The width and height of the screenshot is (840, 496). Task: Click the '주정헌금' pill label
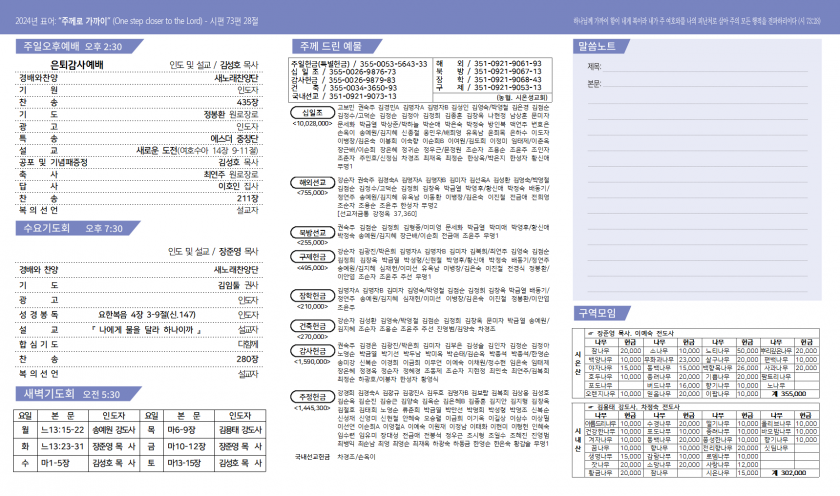tap(312, 397)
